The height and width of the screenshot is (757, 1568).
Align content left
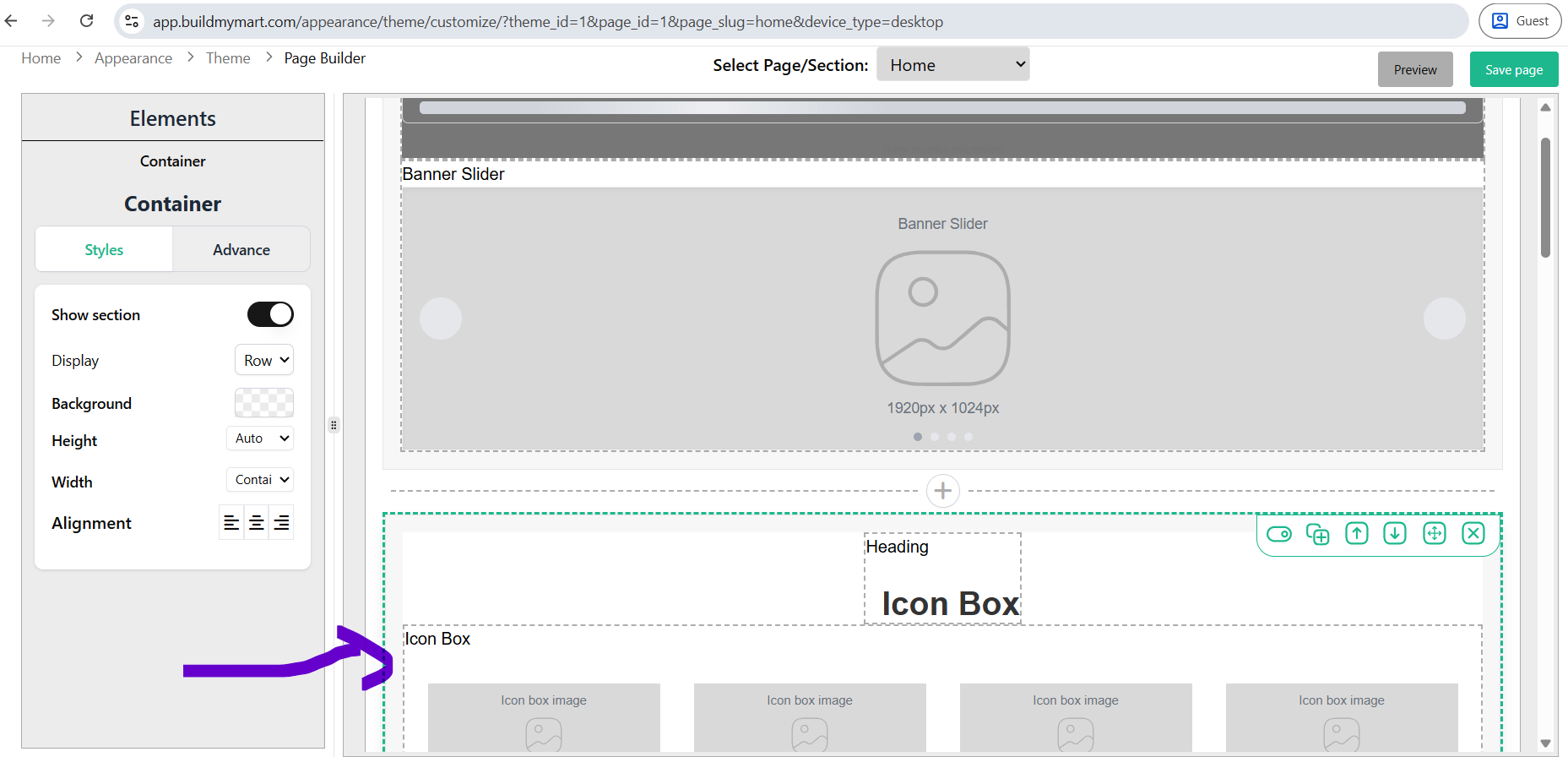point(231,523)
